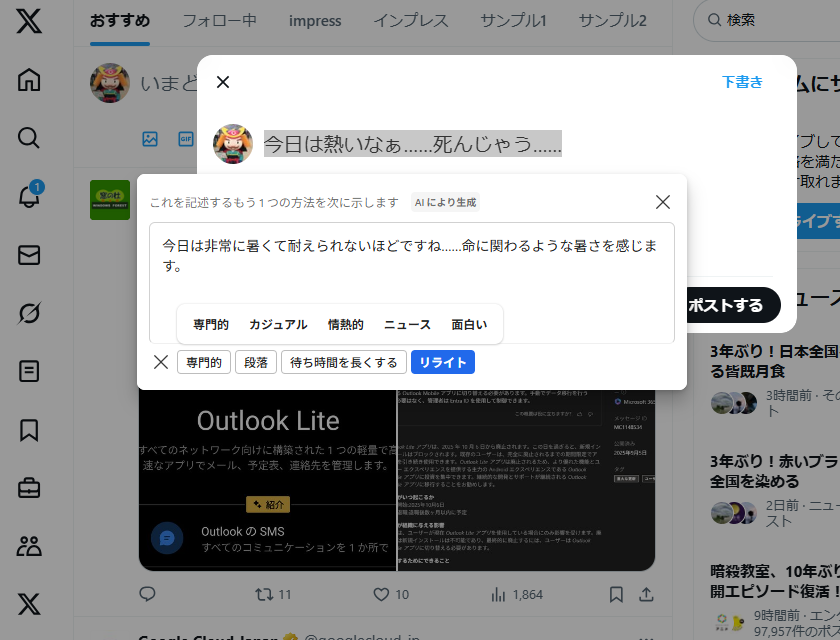Switch to the フォロー中 tab
The width and height of the screenshot is (840, 640).
coord(219,20)
